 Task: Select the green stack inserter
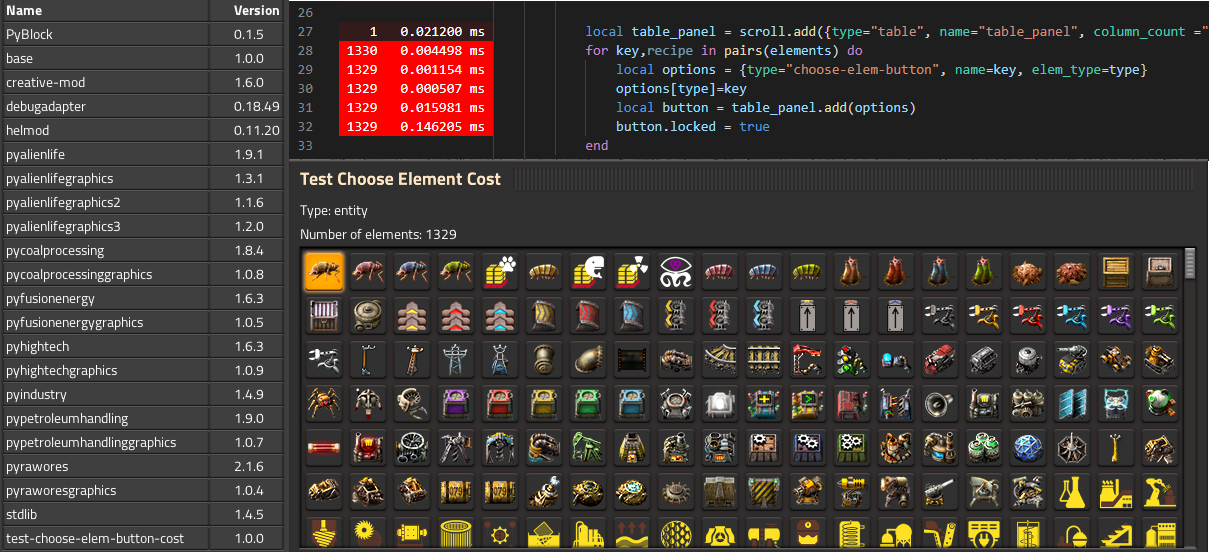click(x=1159, y=314)
